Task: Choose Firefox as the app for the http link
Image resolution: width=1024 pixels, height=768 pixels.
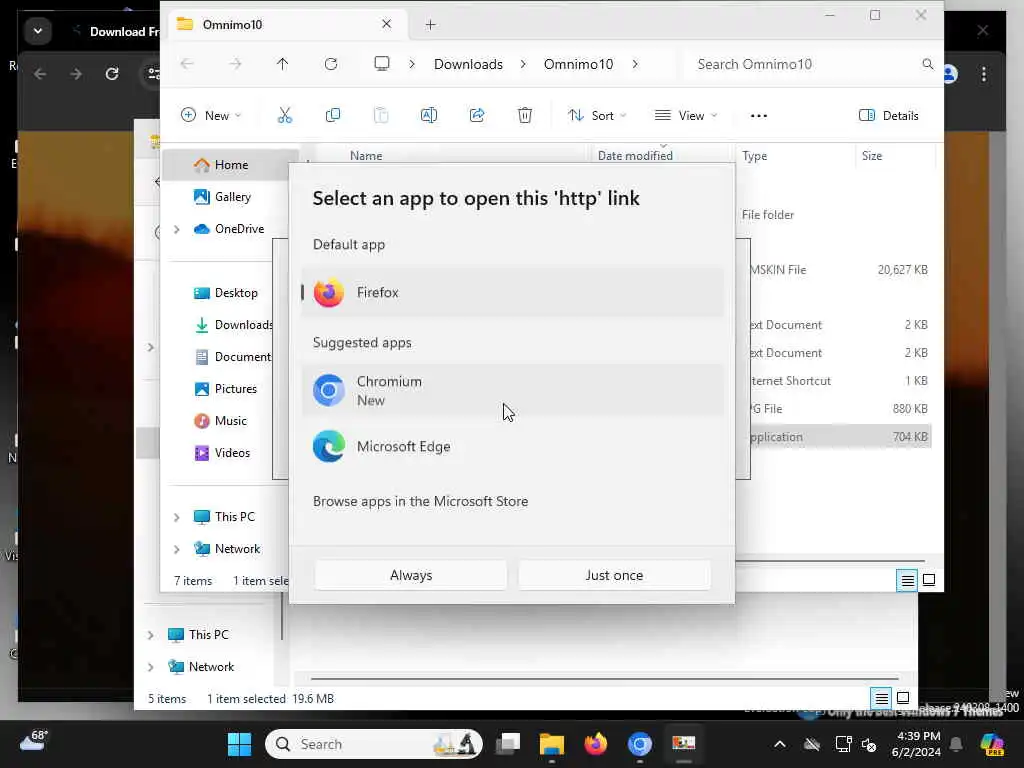Action: (x=512, y=293)
